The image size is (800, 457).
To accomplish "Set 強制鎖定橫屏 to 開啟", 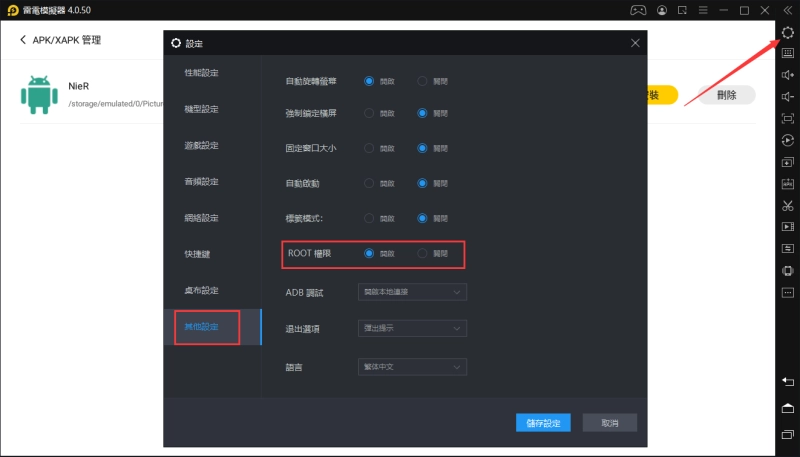I will 369,113.
